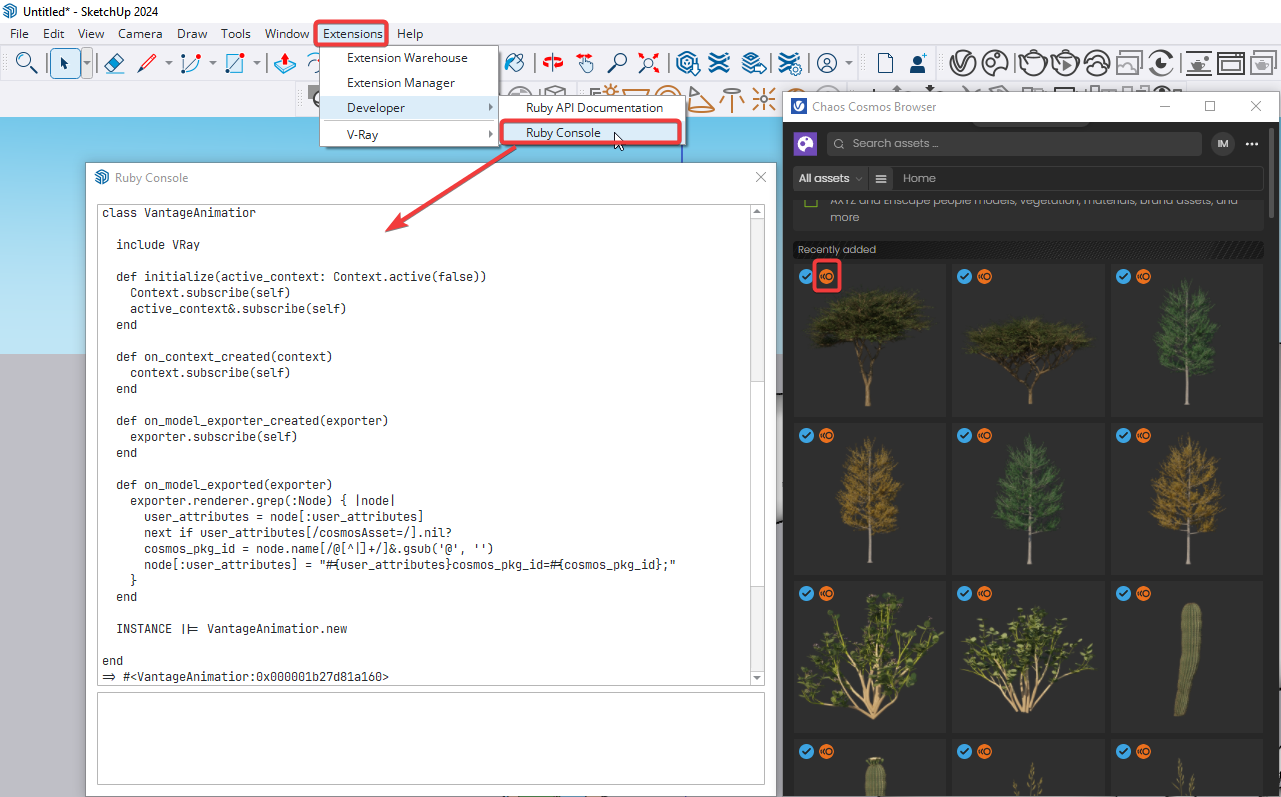The width and height of the screenshot is (1281, 797).
Task: Expand the Developer submenu
Action: [x=409, y=108]
